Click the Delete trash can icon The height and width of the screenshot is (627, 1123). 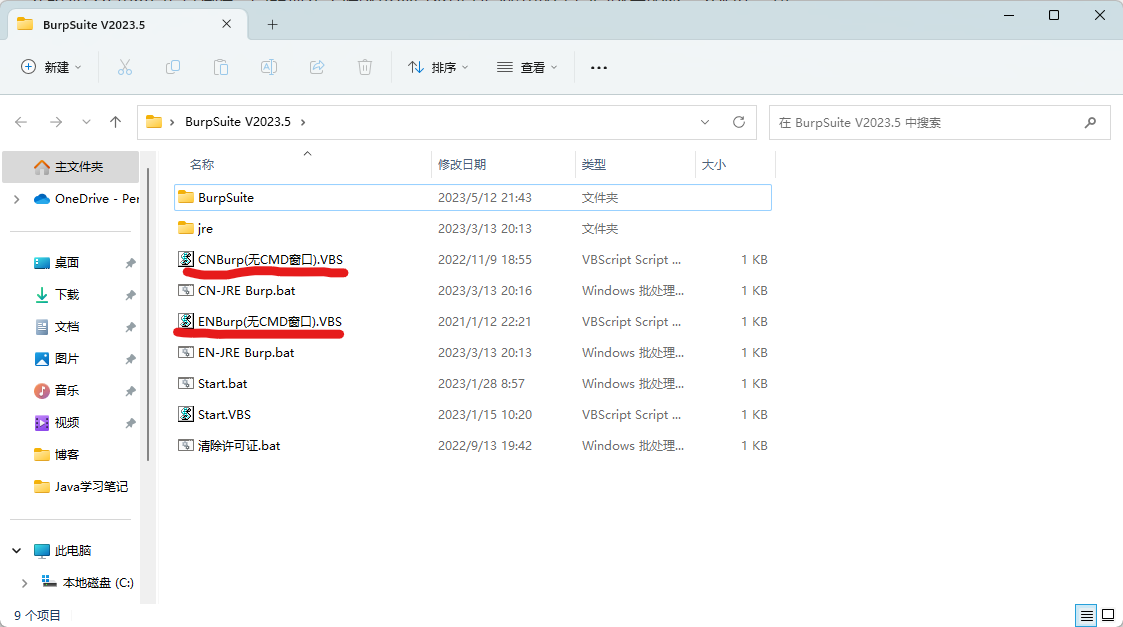(365, 67)
